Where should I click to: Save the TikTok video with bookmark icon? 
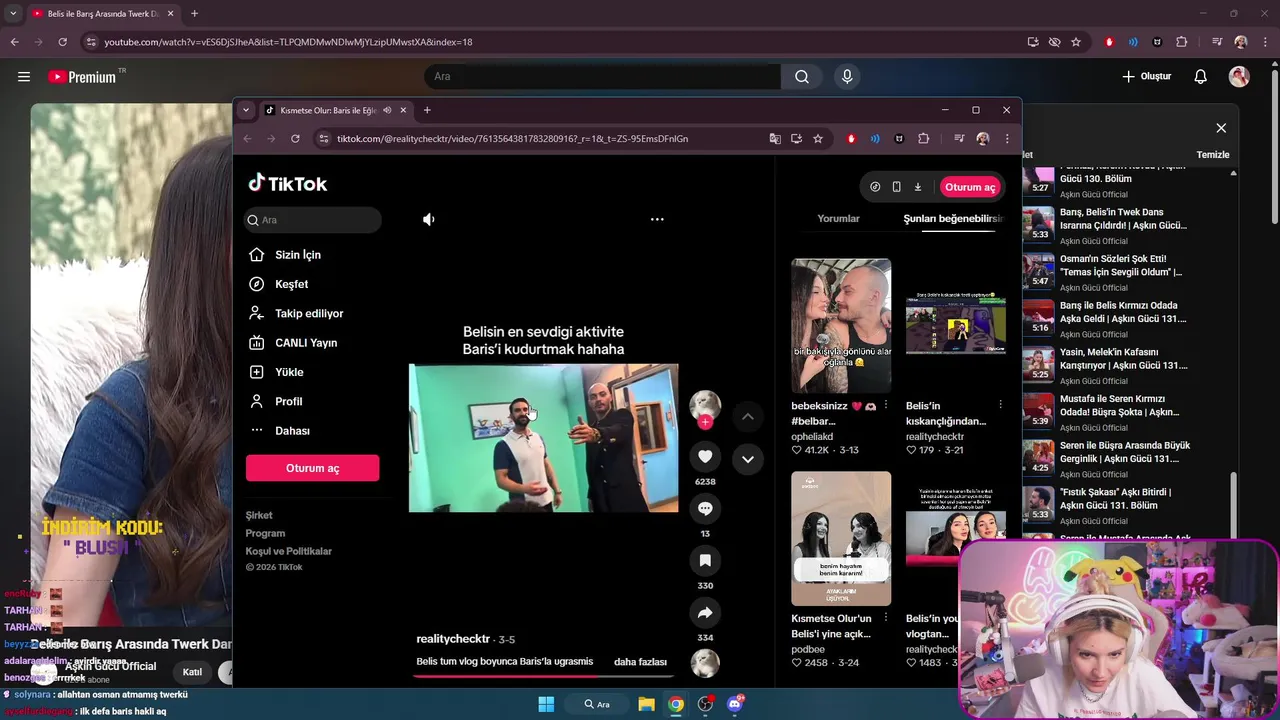tap(705, 560)
